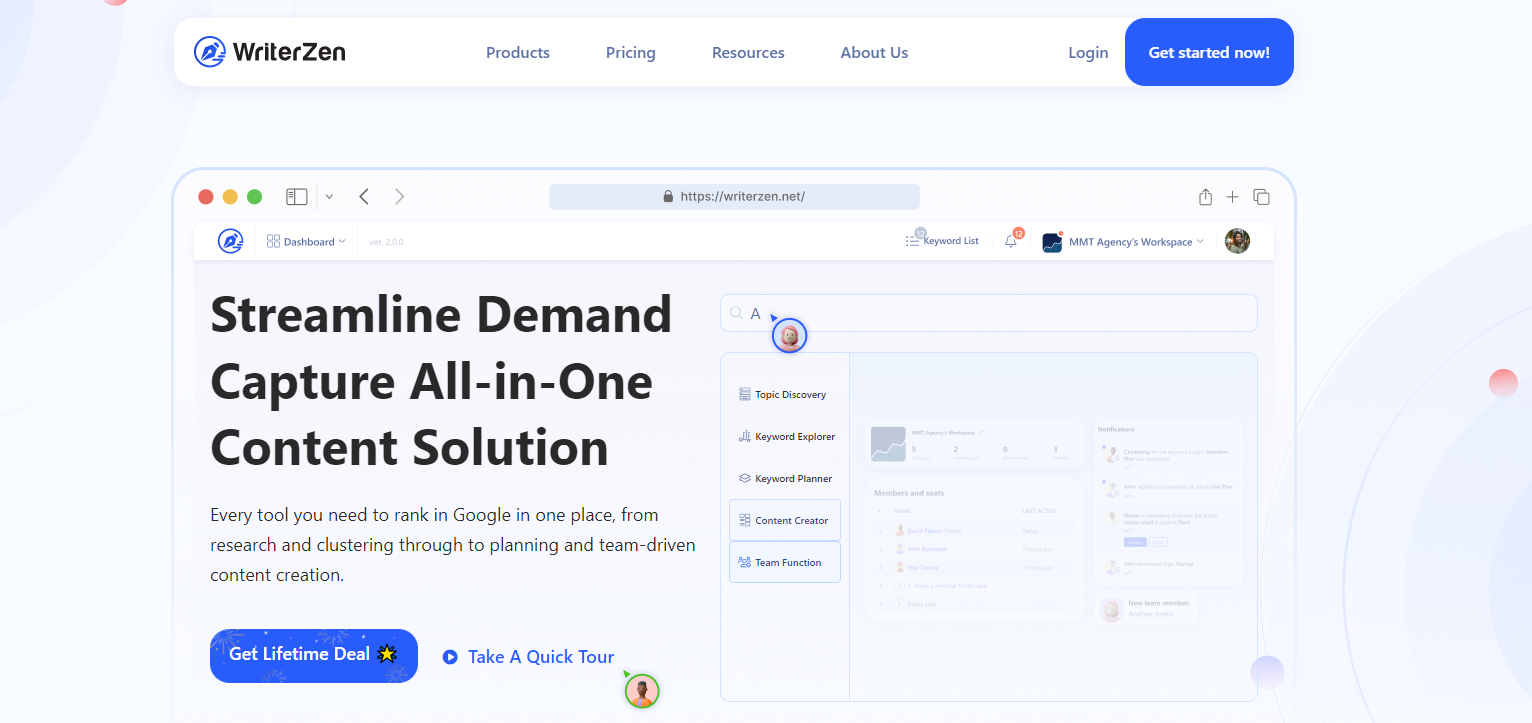Click the Login link
The image size is (1532, 723).
[1088, 53]
